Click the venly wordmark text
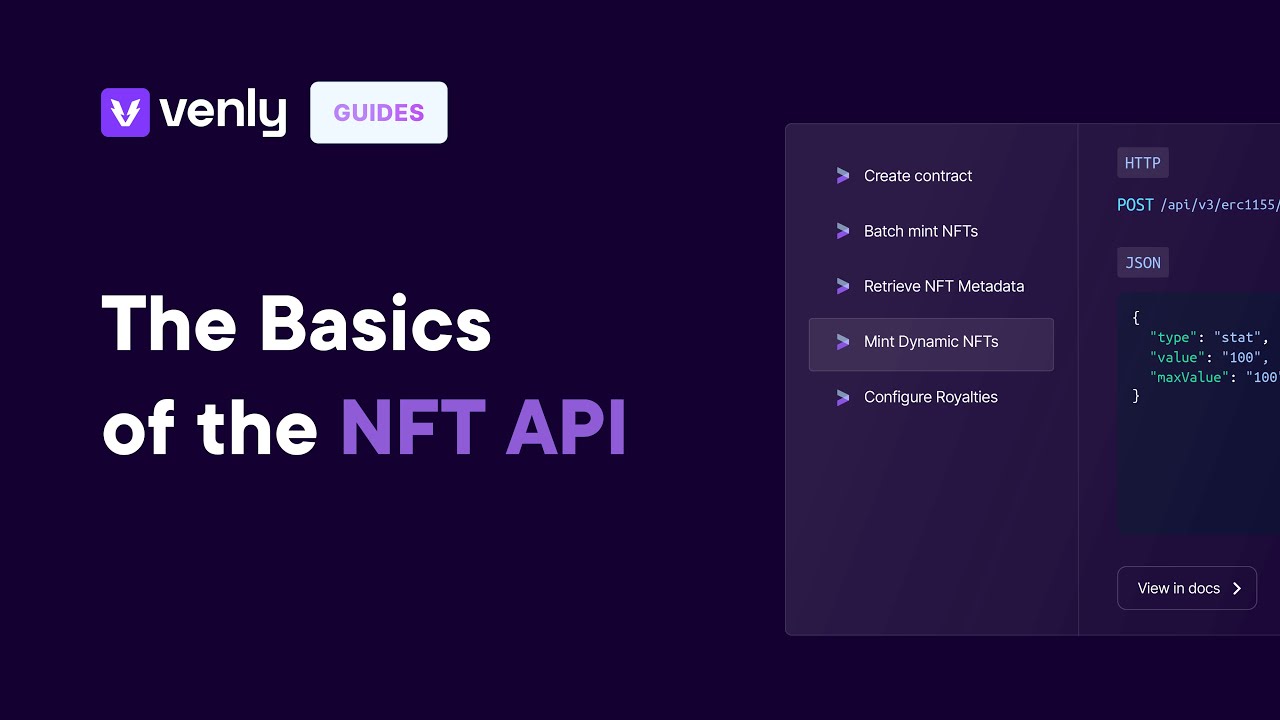 coord(223,112)
